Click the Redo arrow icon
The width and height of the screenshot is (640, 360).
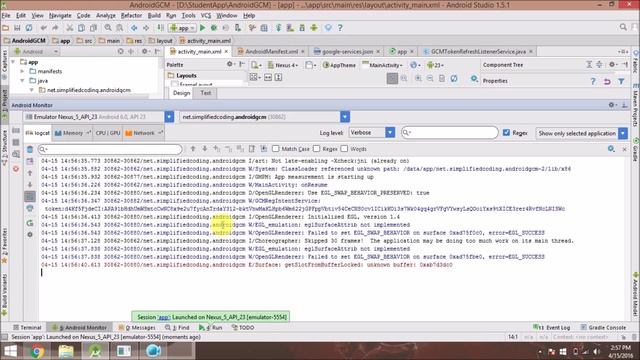point(55,28)
